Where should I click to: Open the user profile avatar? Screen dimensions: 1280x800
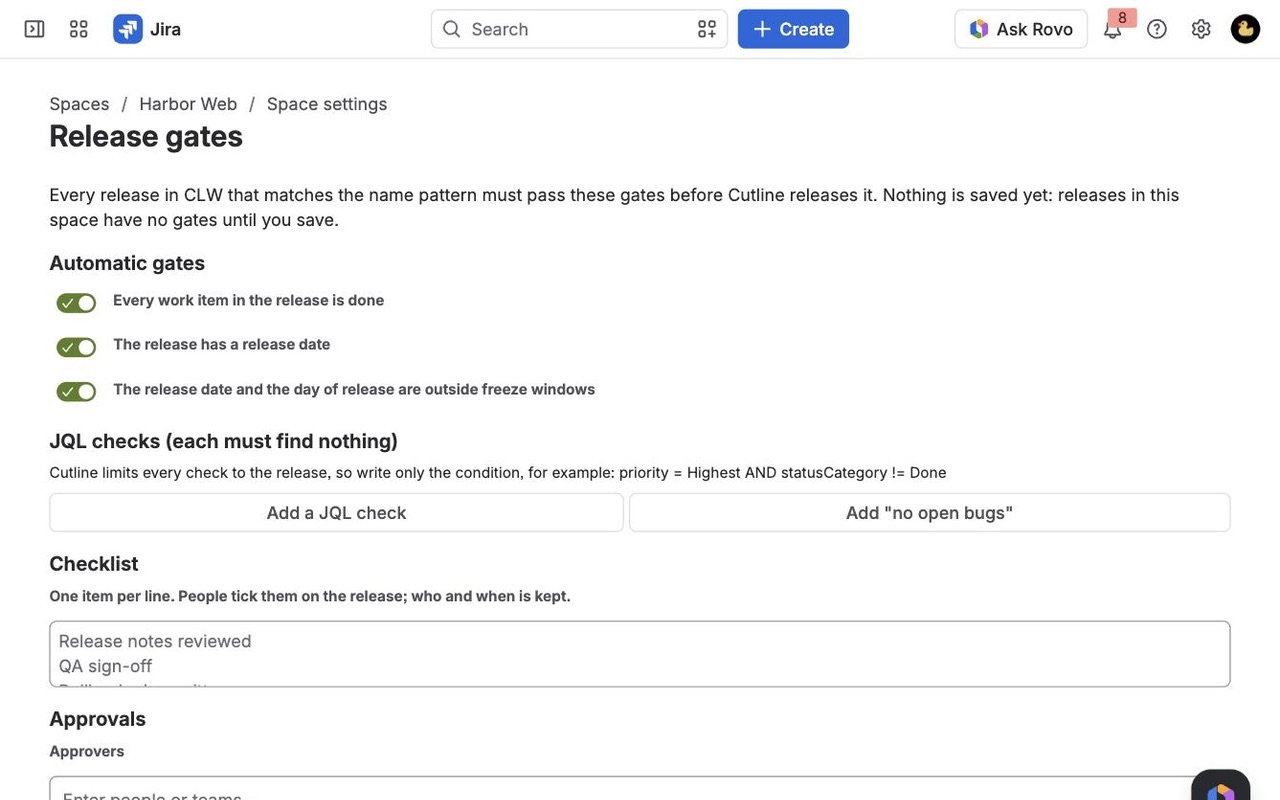(x=1245, y=29)
